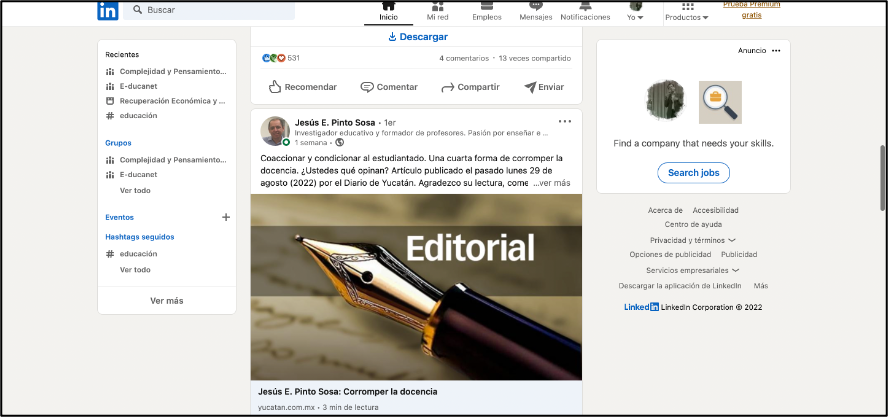
Task: Open the Productos apps dropdown
Action: point(686,12)
